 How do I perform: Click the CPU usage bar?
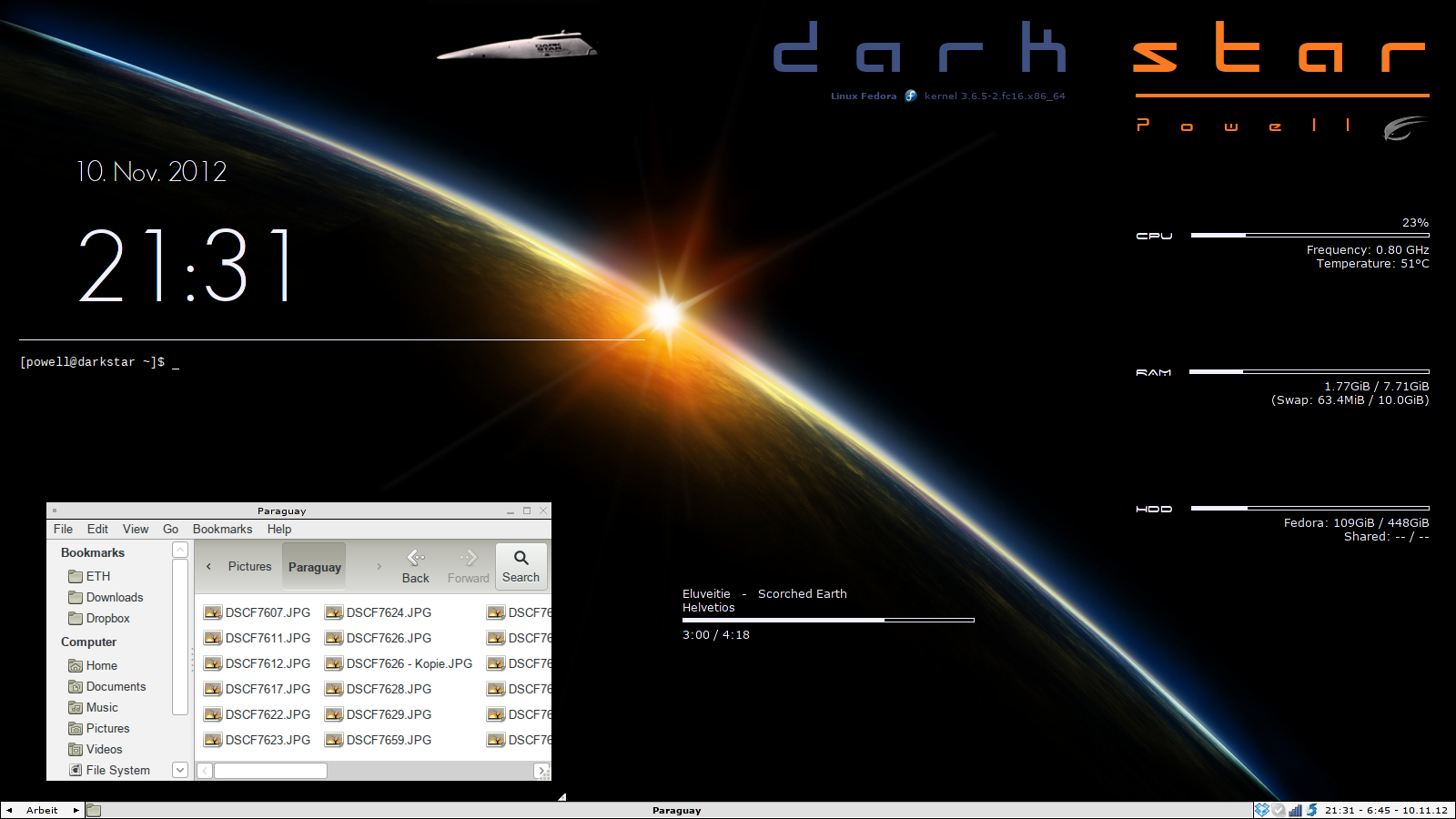click(1309, 235)
